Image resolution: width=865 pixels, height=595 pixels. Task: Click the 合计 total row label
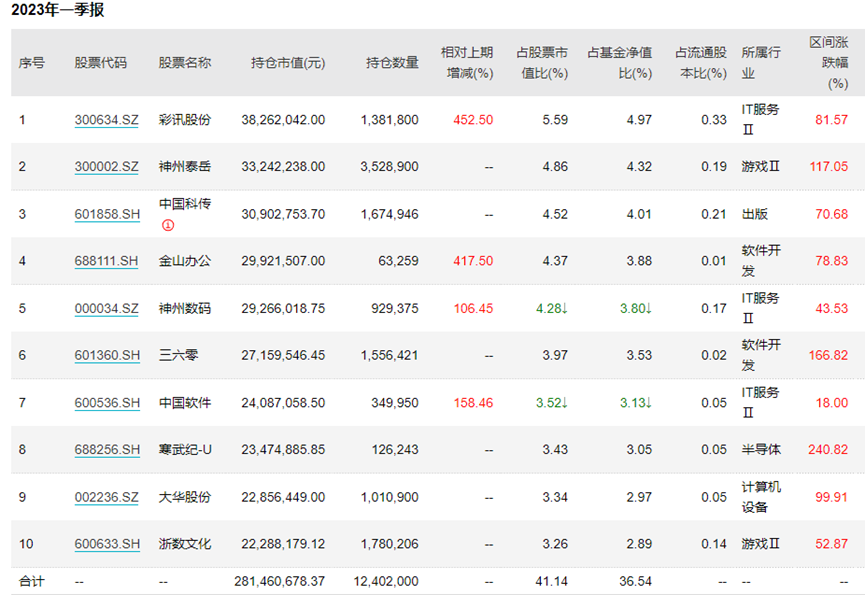31,581
